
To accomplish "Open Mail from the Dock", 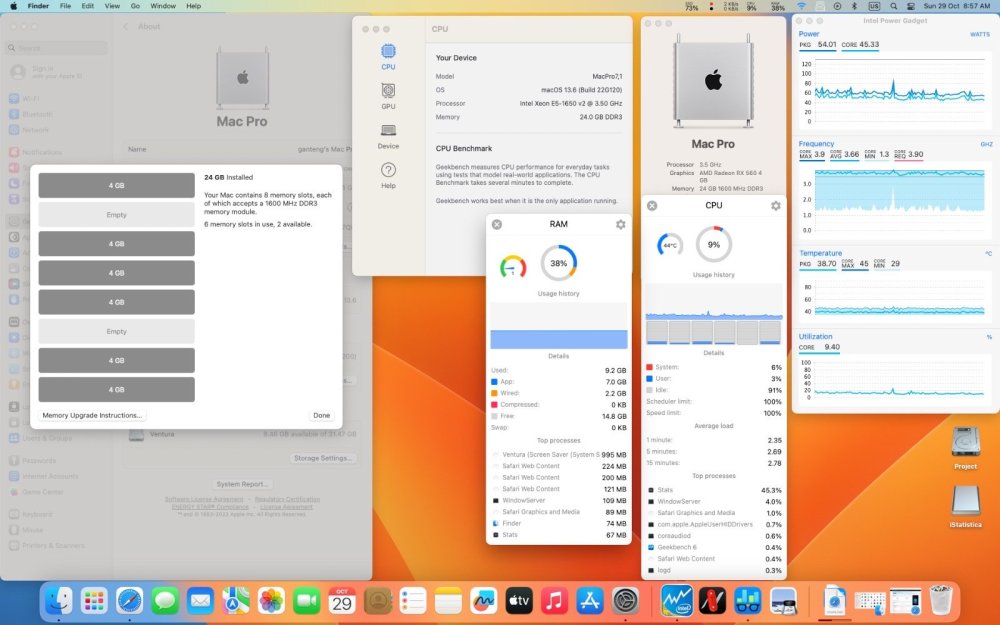I will coord(200,601).
